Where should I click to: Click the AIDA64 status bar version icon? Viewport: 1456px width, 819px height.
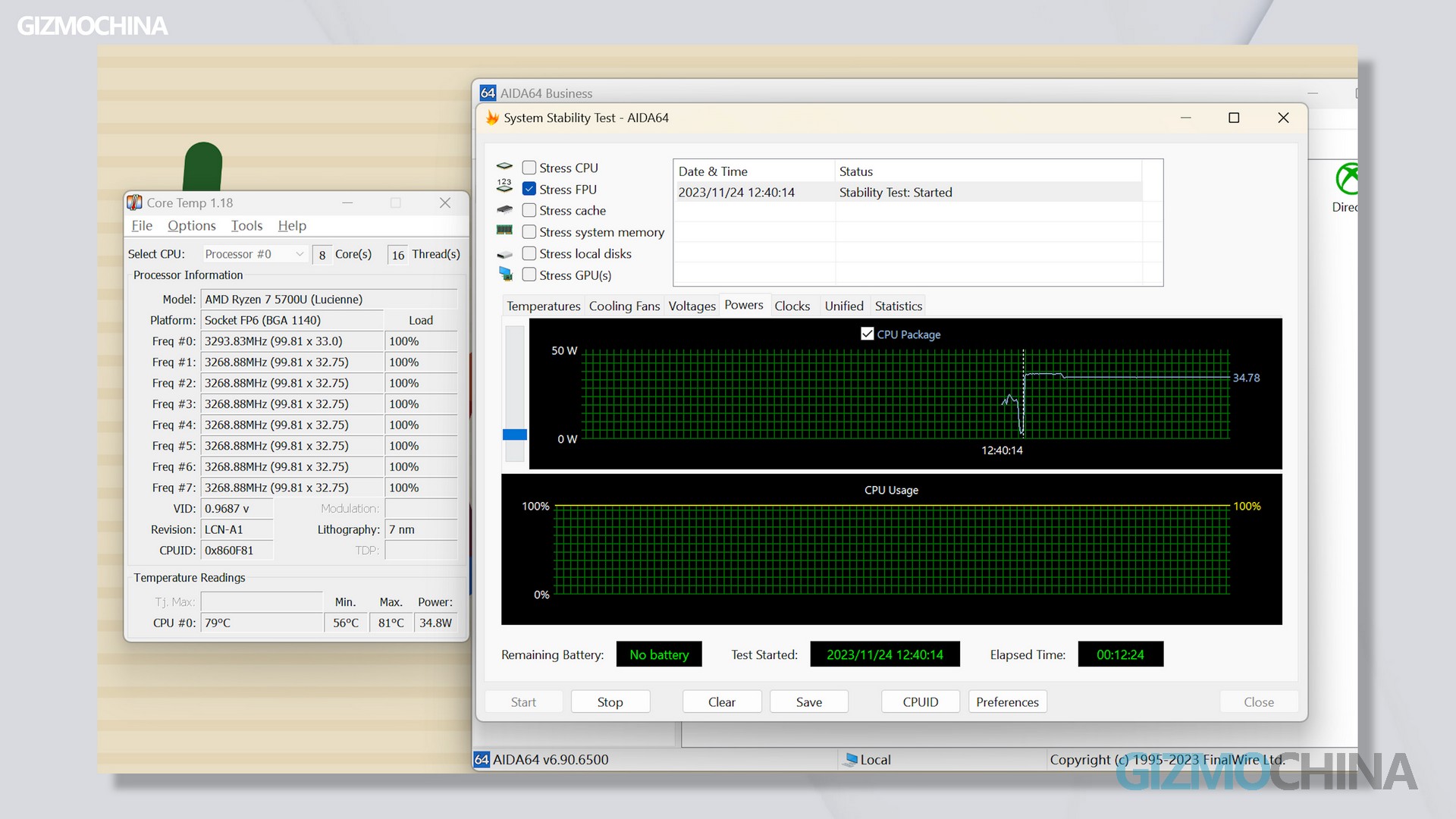tap(482, 759)
